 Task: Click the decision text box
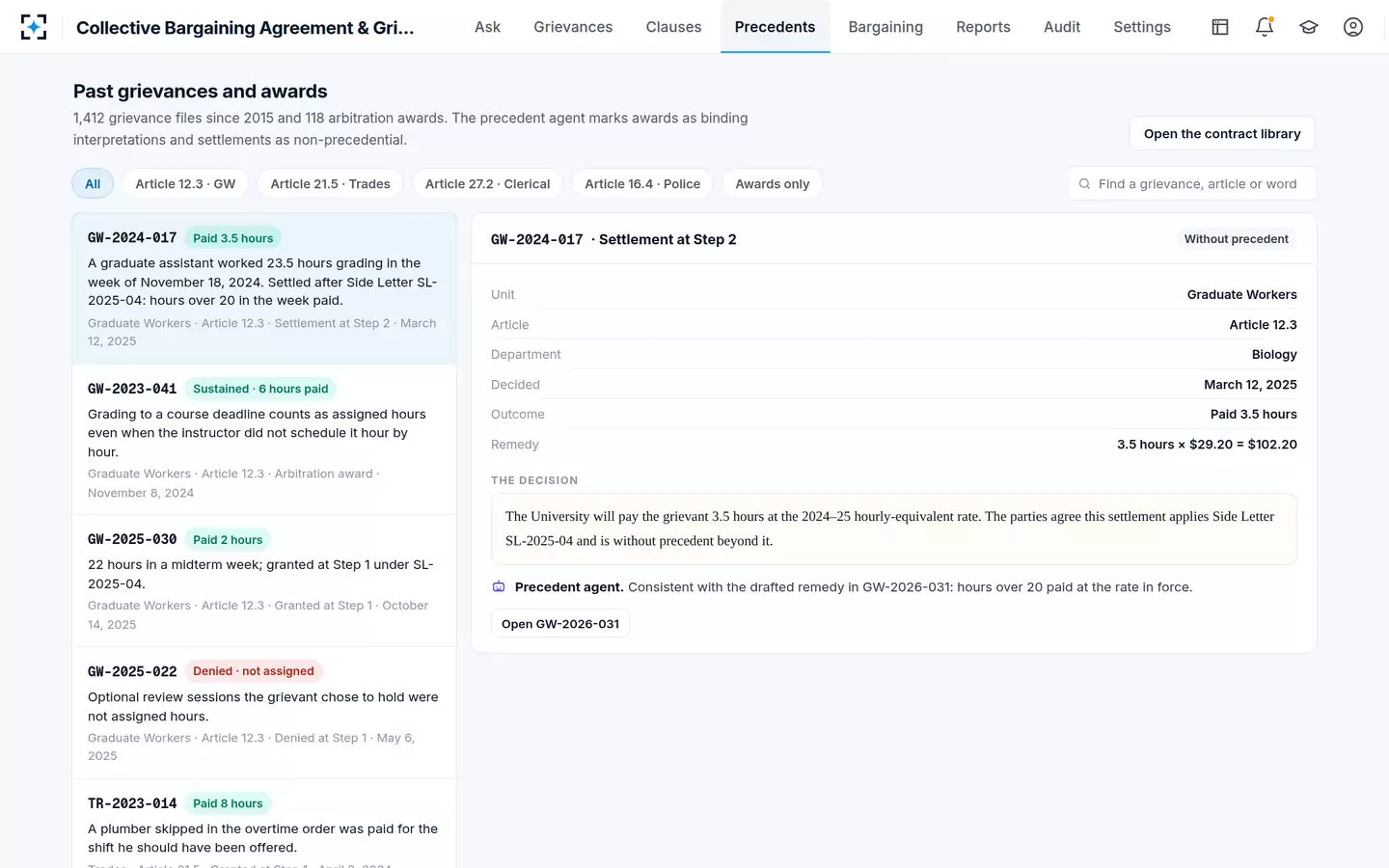click(x=894, y=529)
